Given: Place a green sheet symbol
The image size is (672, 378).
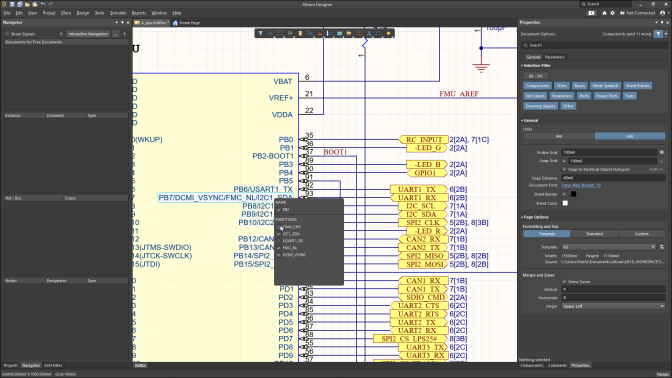Looking at the screenshot, I should [339, 33].
